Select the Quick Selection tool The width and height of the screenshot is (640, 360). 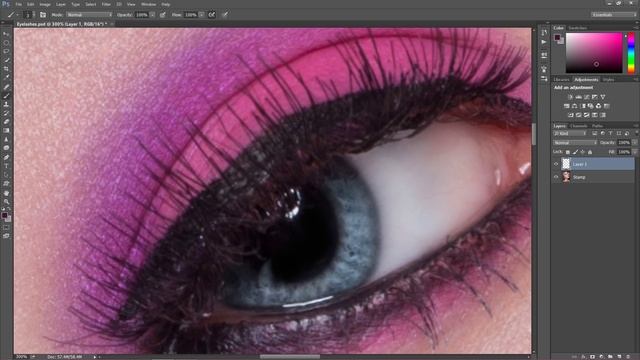[6, 60]
